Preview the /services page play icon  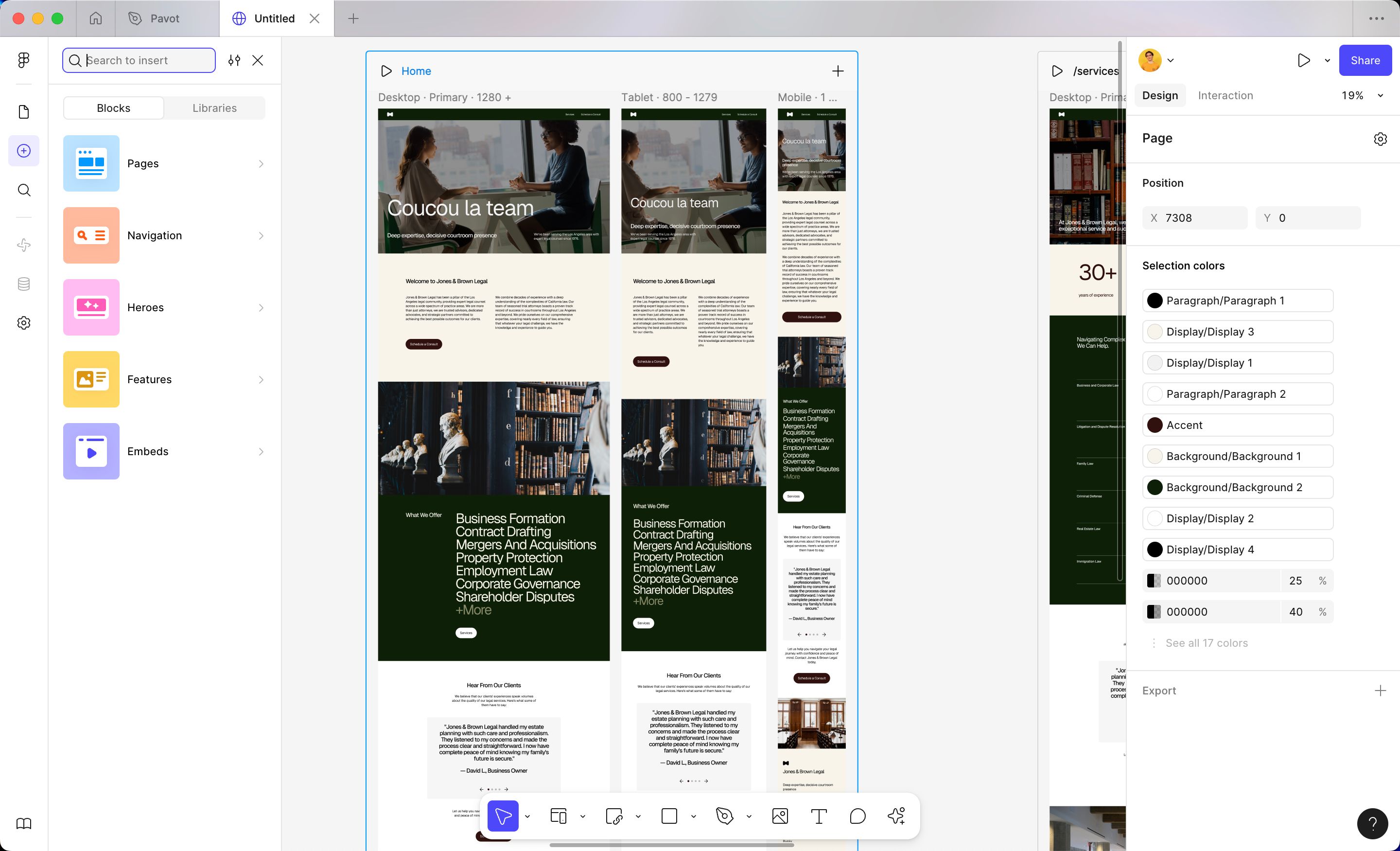(1057, 71)
